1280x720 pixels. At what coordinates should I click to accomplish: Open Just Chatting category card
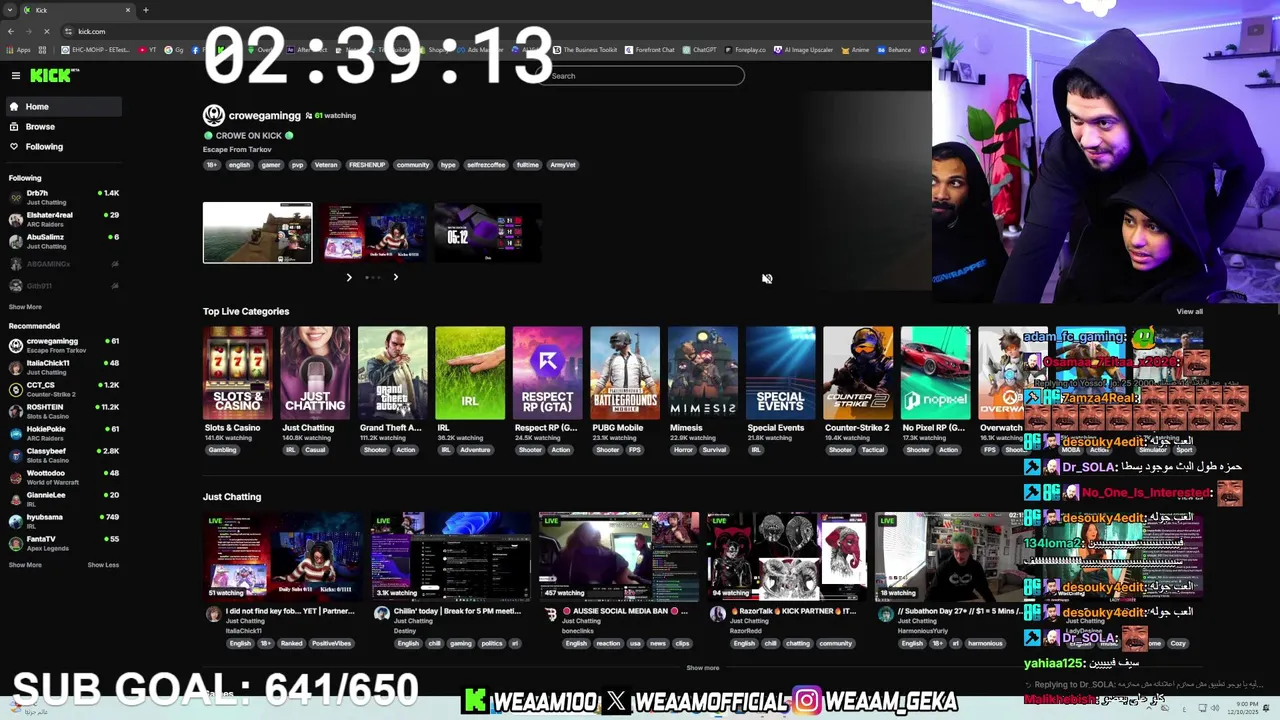pos(315,373)
